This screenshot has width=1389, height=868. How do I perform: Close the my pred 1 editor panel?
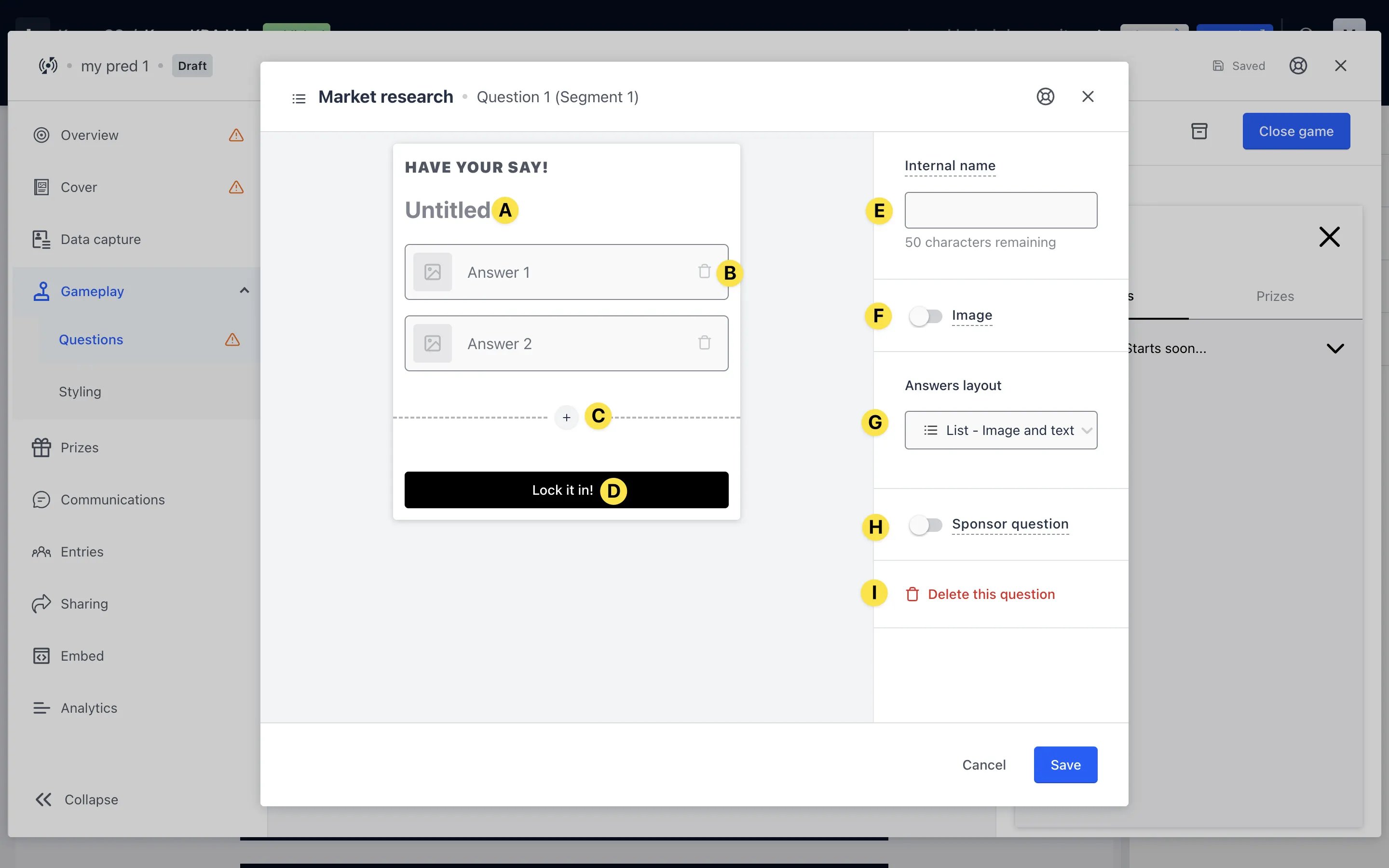[x=1340, y=66]
